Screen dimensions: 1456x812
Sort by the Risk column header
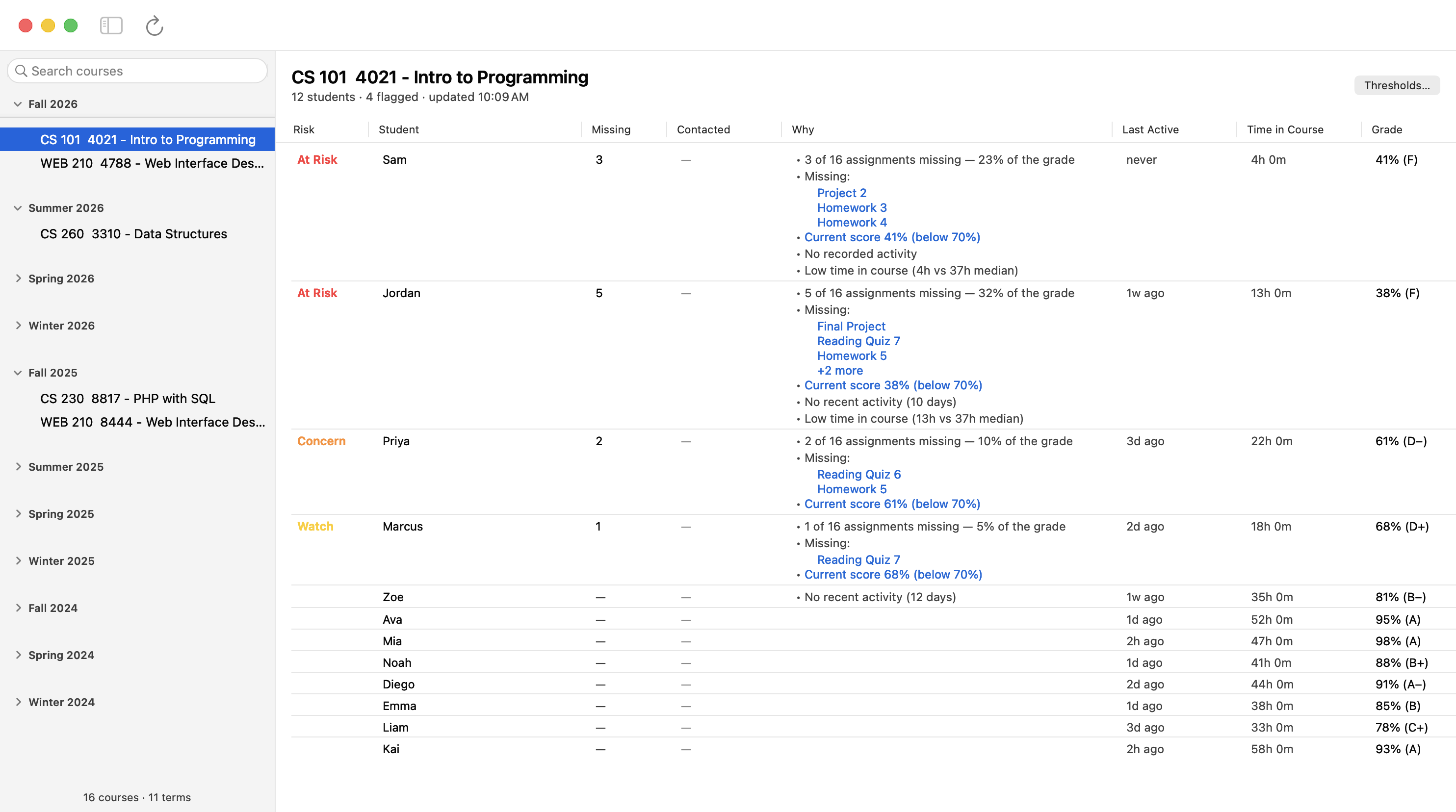(x=304, y=129)
